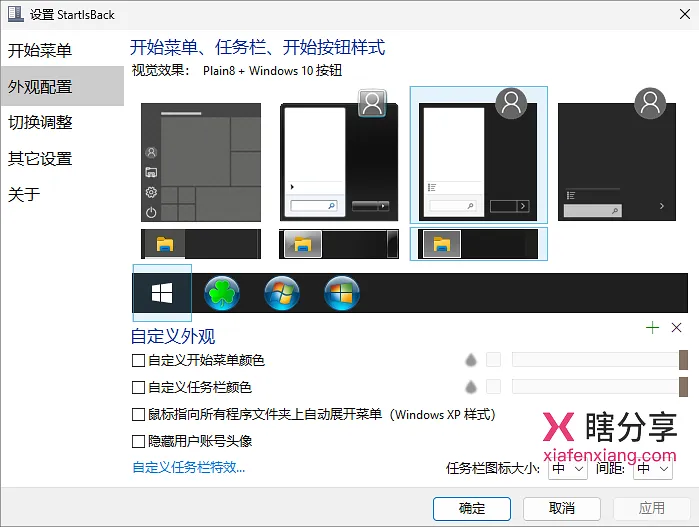Image resolution: width=699 pixels, height=527 pixels.
Task: Toggle hide user account picture checkbox
Action: point(138,441)
